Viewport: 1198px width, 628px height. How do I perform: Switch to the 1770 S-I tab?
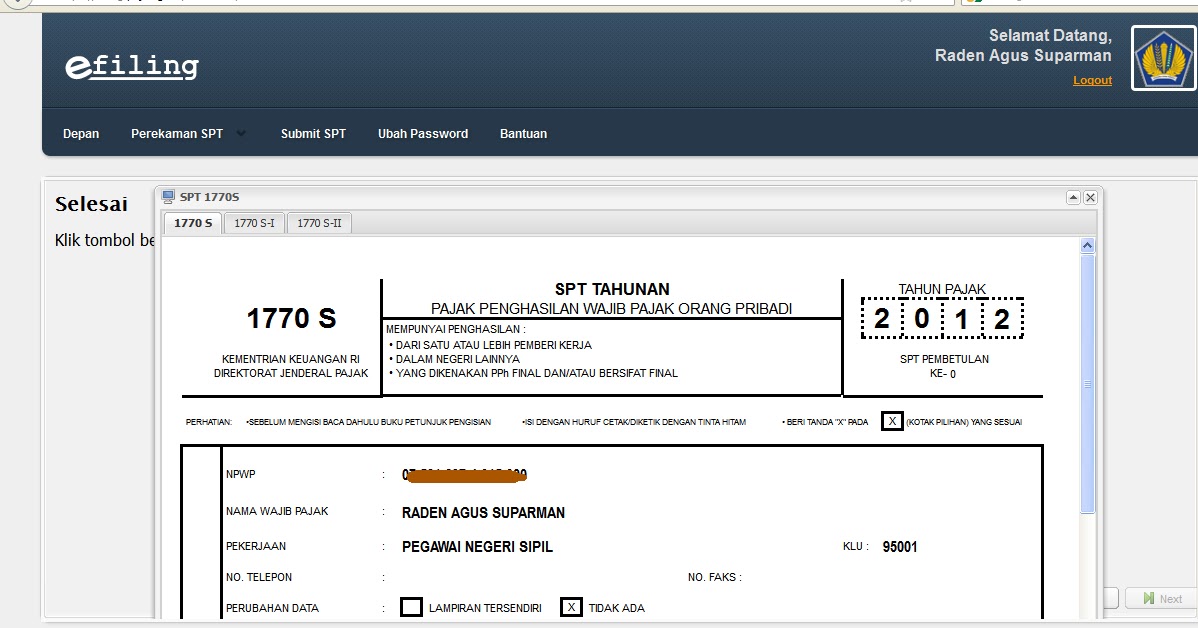coord(254,223)
